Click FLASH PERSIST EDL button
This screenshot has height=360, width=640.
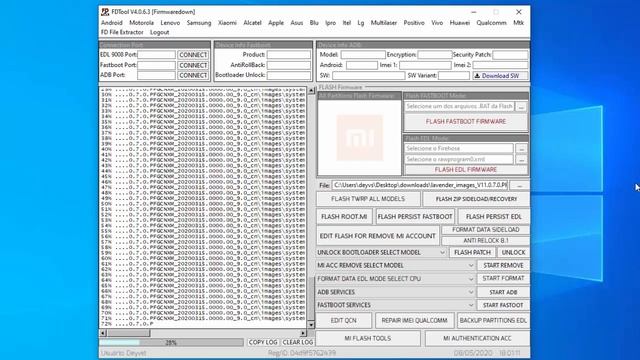(494, 216)
